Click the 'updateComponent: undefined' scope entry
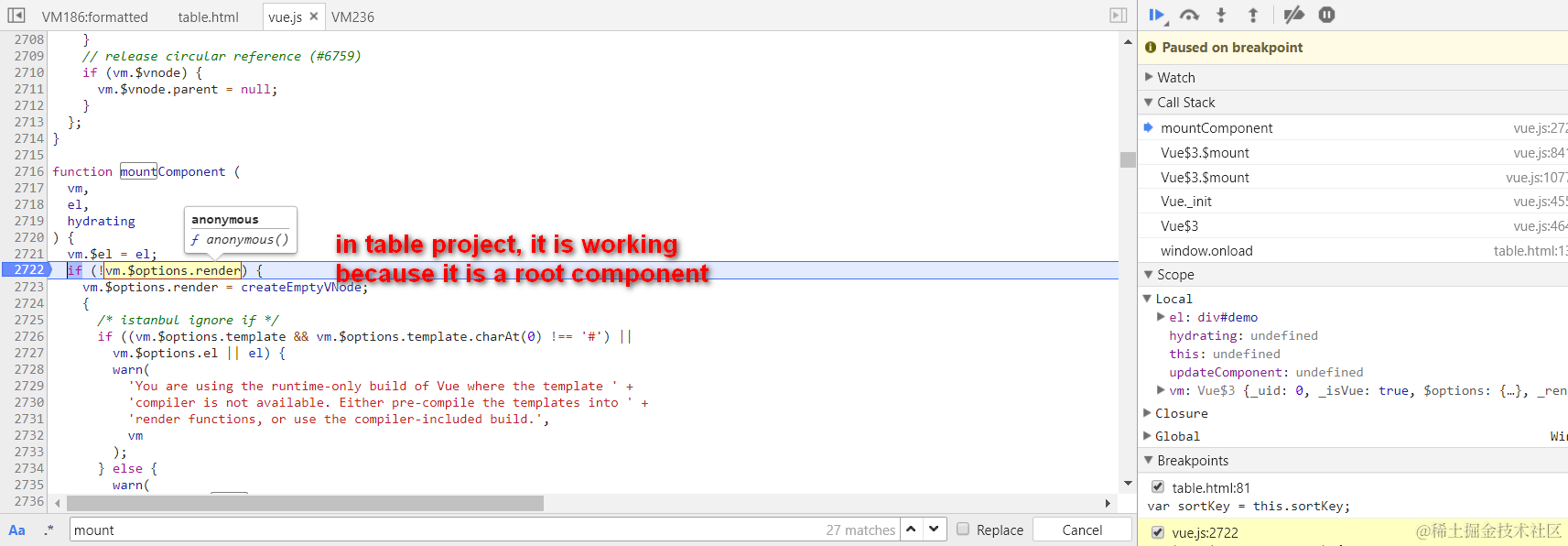 (x=1266, y=372)
